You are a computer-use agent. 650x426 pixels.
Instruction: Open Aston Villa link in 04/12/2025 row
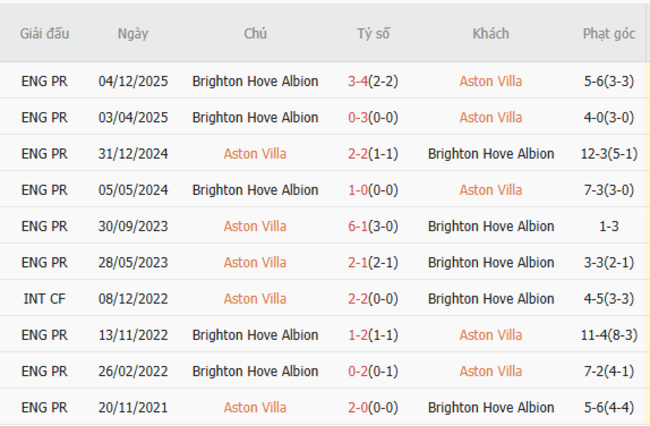point(490,81)
